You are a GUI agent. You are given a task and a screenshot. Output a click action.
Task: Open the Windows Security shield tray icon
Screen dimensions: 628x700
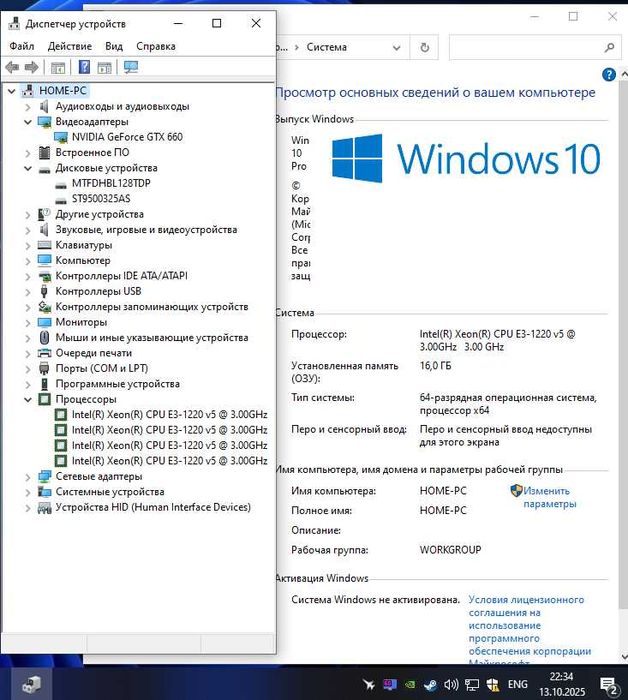493,684
